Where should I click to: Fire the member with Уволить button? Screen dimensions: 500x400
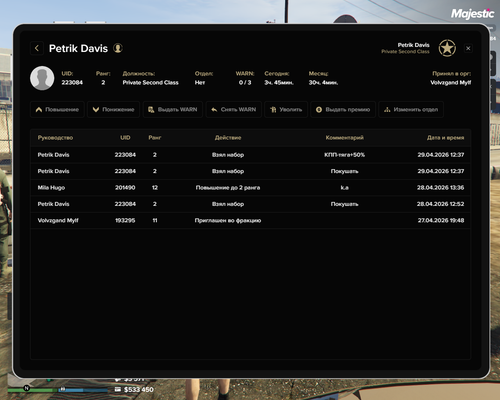coord(286,109)
